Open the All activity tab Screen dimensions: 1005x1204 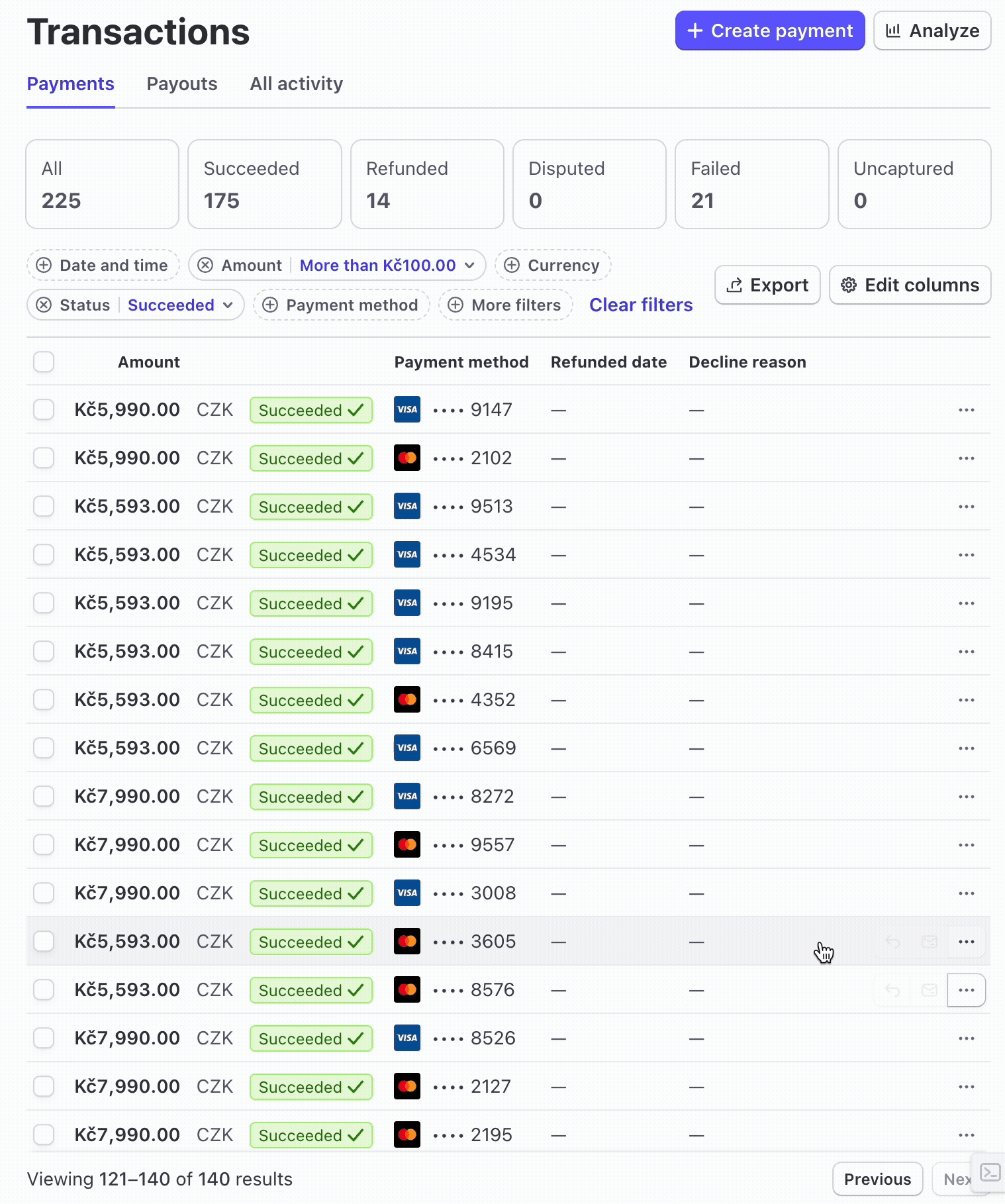[x=297, y=84]
